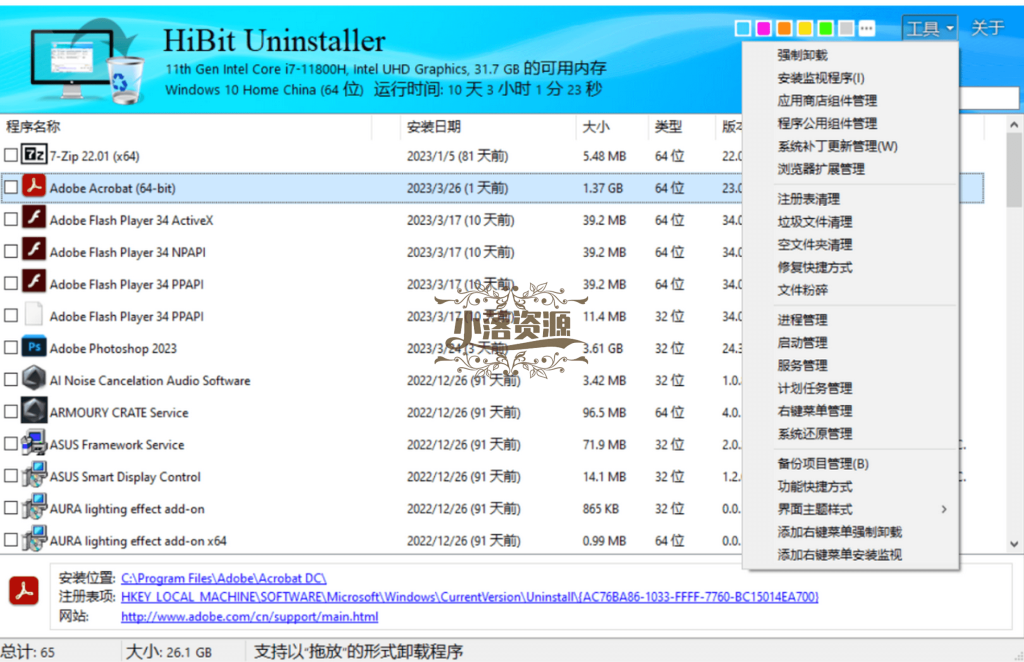Viewport: 1024px width, 662px height.
Task: Check the Adobe Photoshop 2023 checkbox
Action: 10,347
